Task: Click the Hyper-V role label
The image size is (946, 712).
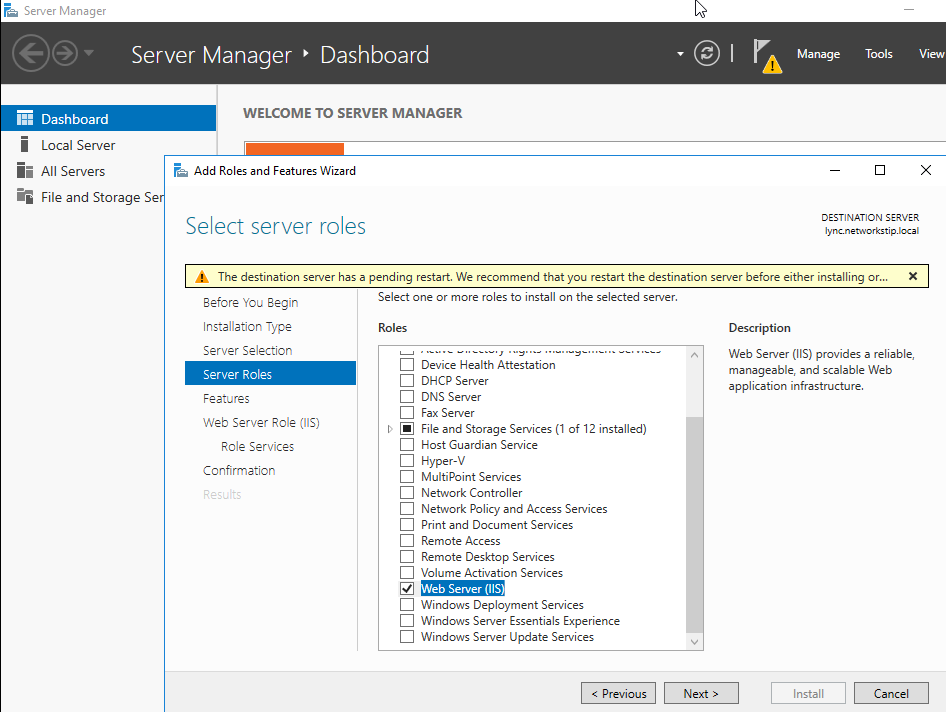Action: (x=443, y=460)
